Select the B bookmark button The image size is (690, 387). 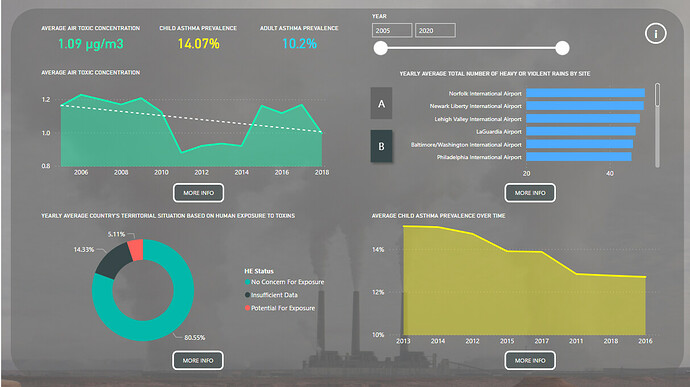point(381,146)
